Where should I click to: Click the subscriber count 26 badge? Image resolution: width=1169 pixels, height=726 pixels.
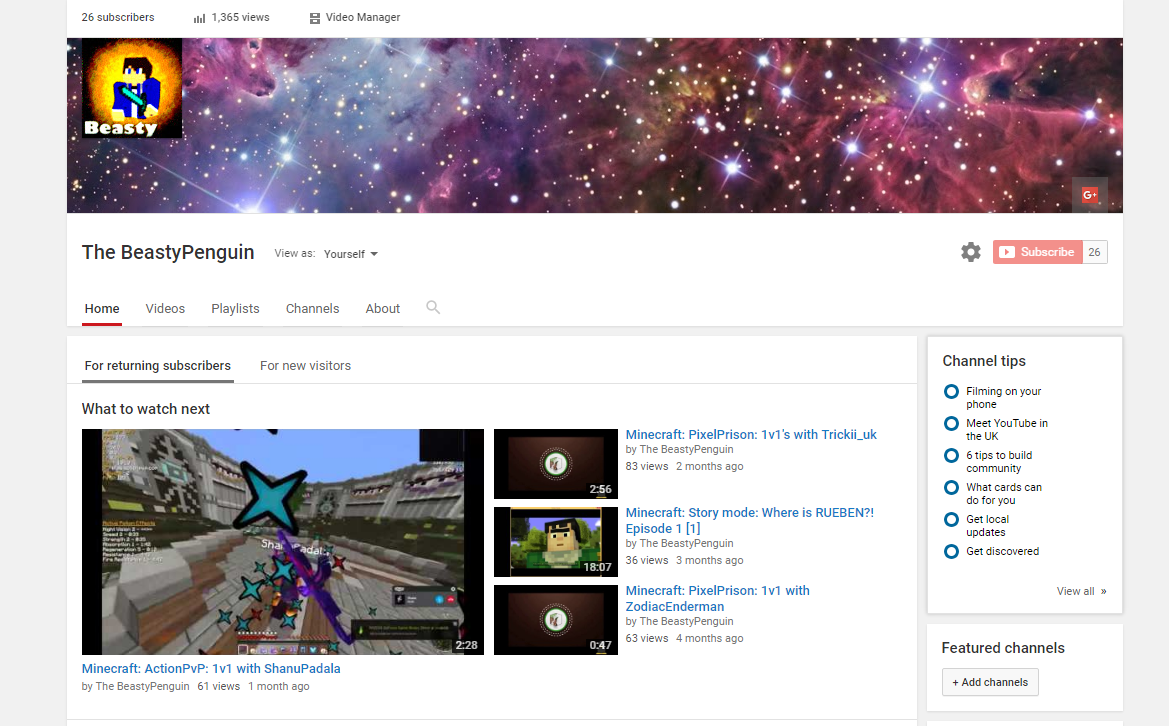(x=1094, y=252)
